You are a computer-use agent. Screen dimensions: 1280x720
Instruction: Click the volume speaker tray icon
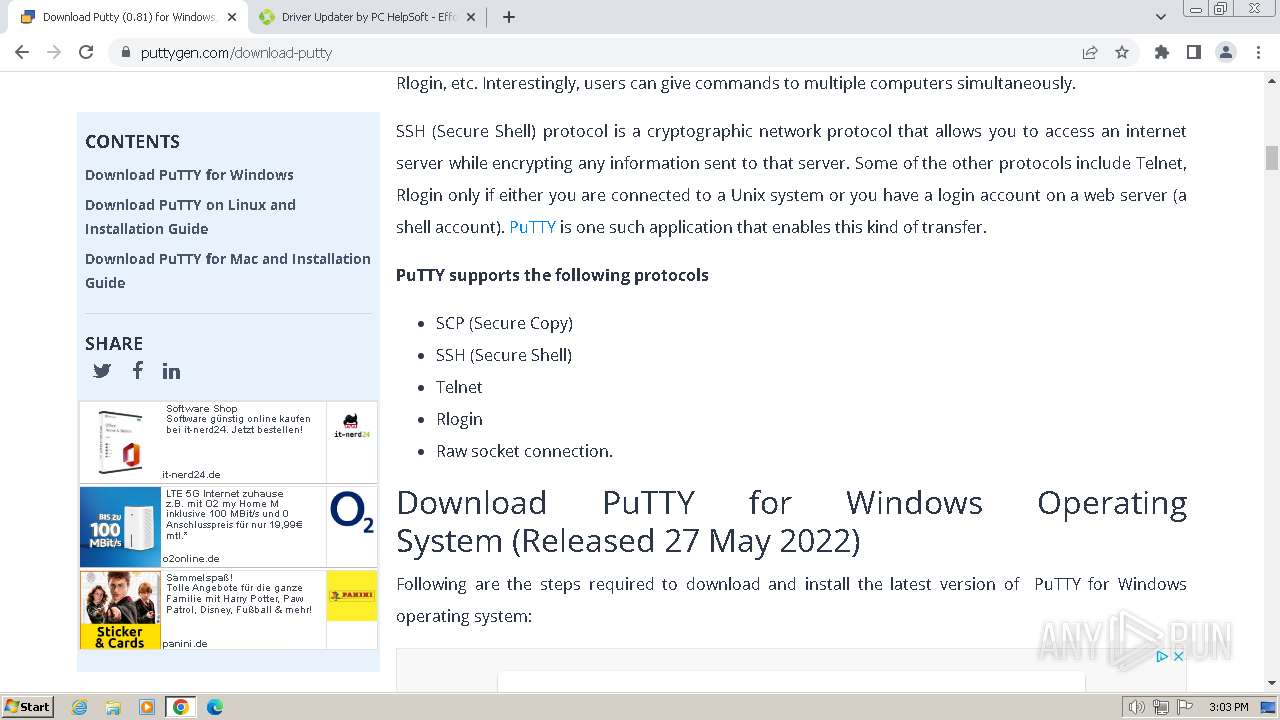coord(1136,707)
